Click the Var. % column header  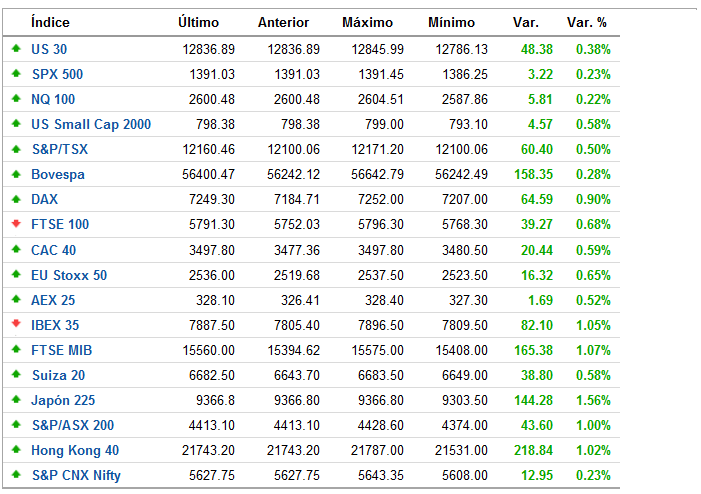tap(589, 22)
